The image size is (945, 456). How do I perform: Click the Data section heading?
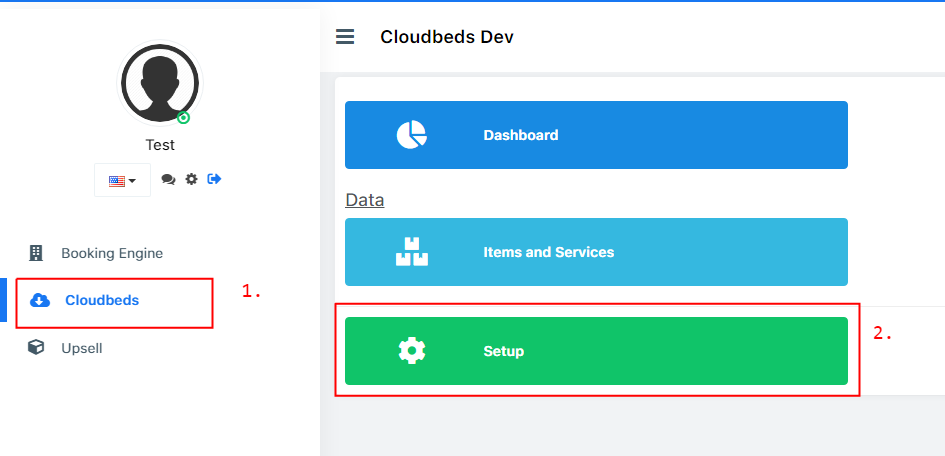click(x=365, y=200)
